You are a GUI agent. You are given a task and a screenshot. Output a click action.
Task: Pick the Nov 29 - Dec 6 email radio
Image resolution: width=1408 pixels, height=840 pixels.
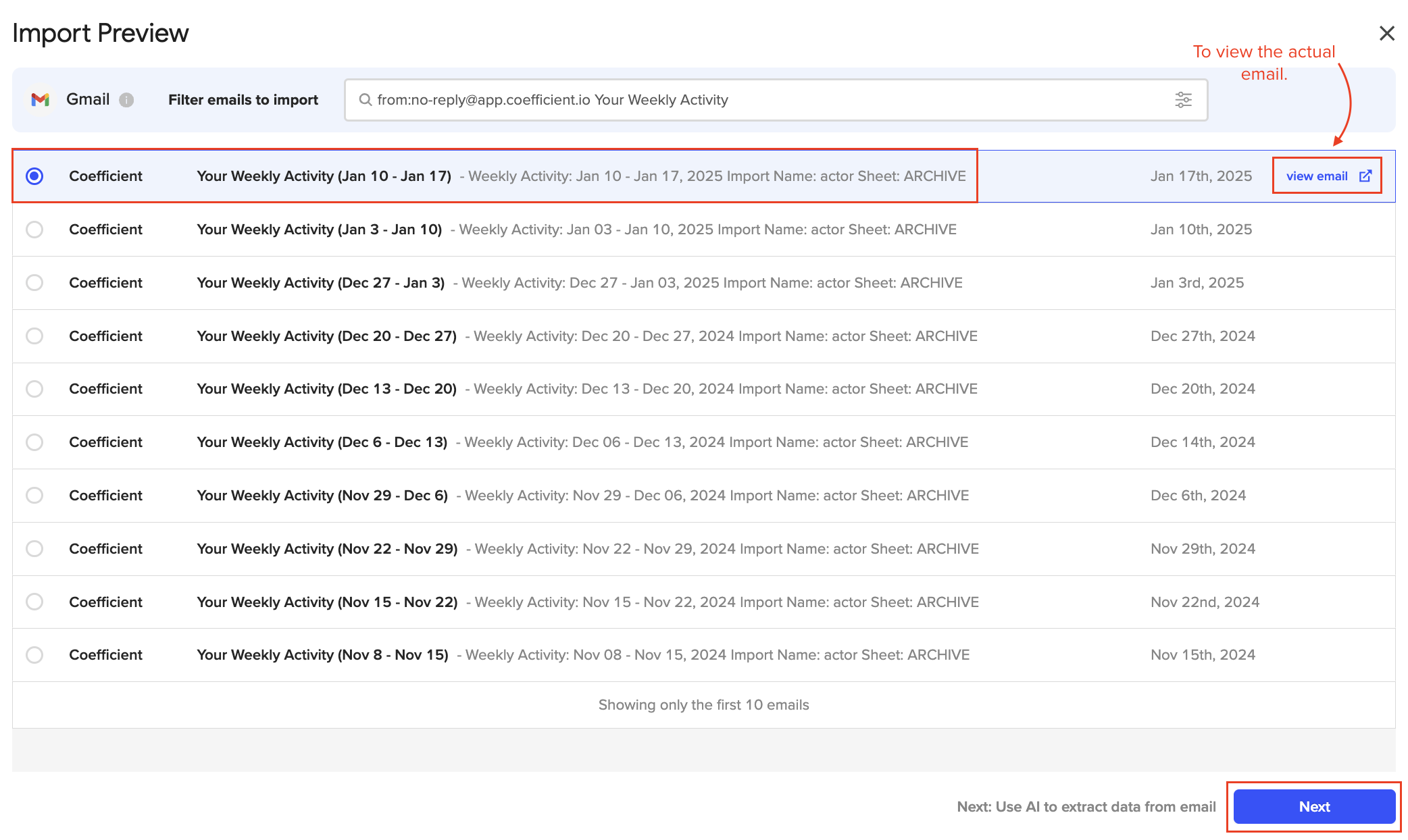click(x=34, y=496)
